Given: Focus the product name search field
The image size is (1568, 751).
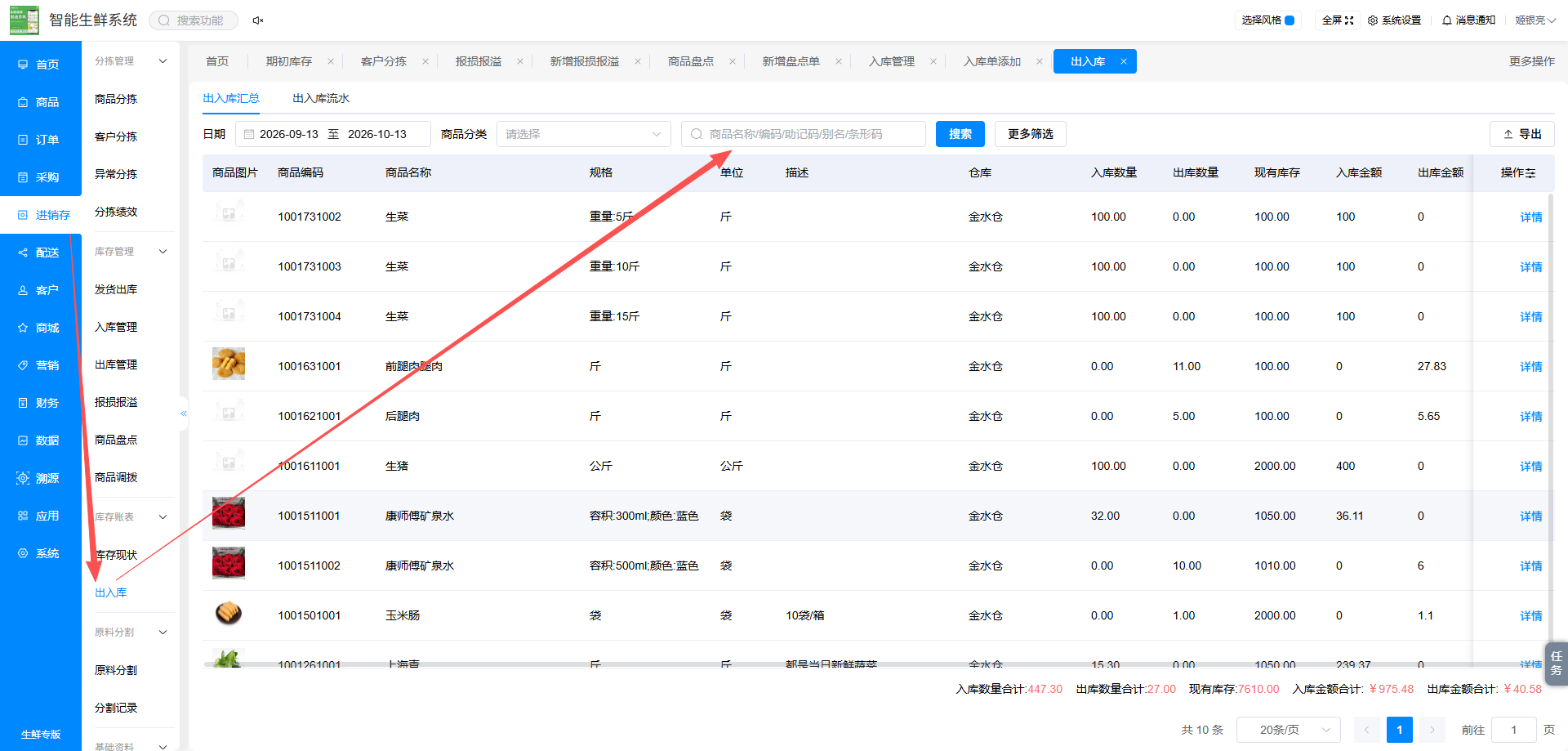Looking at the screenshot, I should (804, 134).
